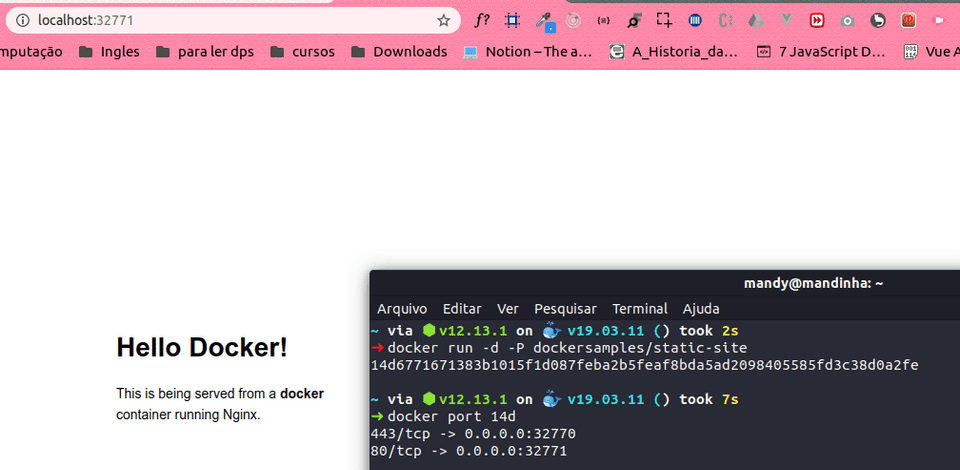Open the font finder magnifier extension
Screen dimensions: 960x470
coord(634,21)
